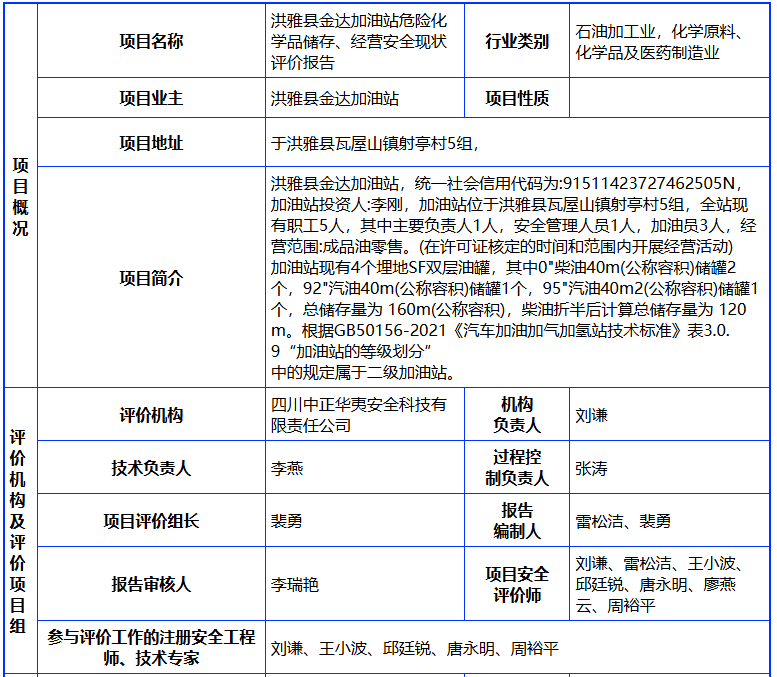Click the 项目安全评价师 names list cell

(669, 584)
